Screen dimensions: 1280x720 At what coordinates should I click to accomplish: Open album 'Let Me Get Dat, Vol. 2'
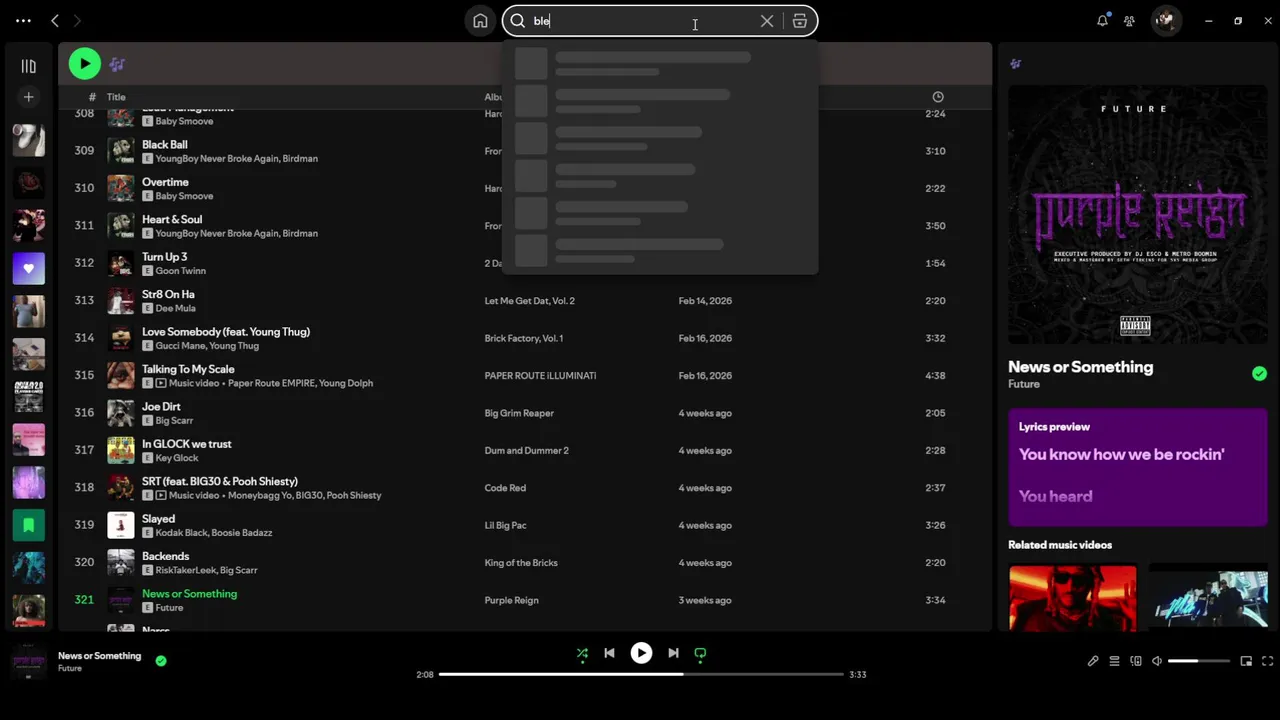[x=530, y=301]
